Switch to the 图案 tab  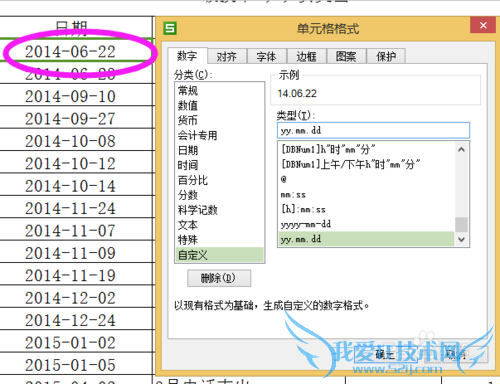pos(346,56)
